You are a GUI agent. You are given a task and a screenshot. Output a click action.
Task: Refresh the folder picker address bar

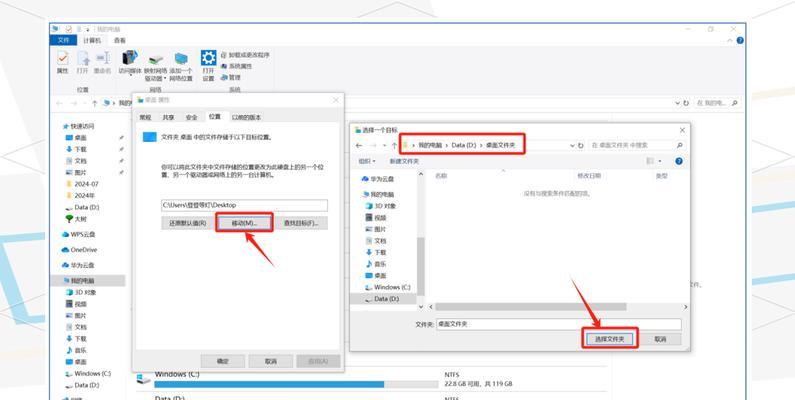pos(581,146)
